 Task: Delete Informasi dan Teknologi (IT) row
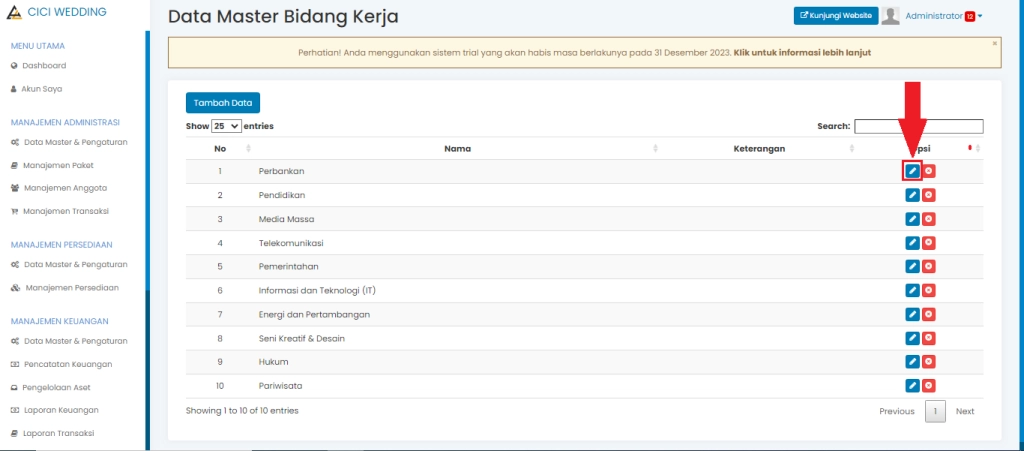(929, 290)
